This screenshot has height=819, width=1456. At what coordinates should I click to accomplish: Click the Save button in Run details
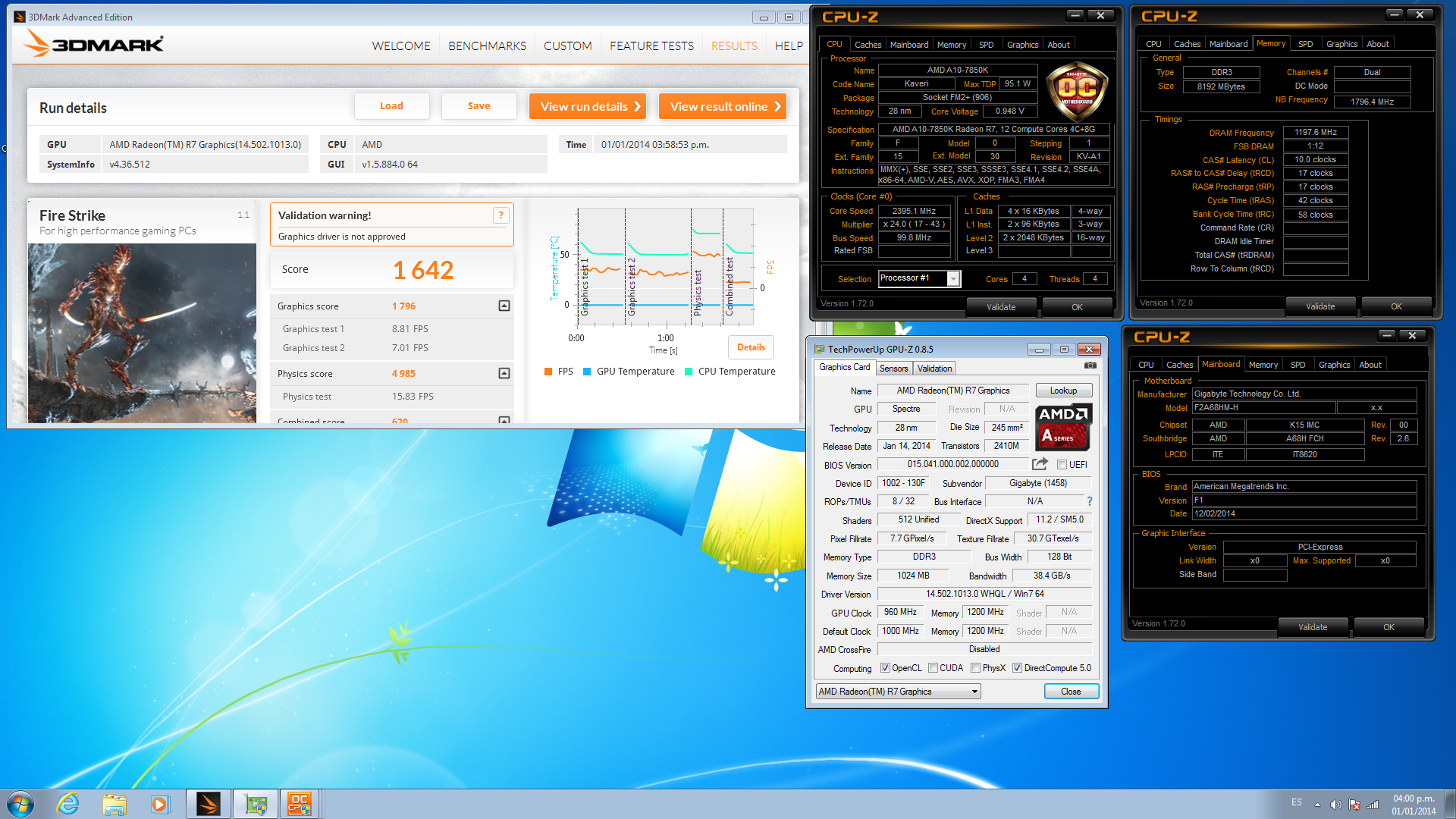coord(479,106)
